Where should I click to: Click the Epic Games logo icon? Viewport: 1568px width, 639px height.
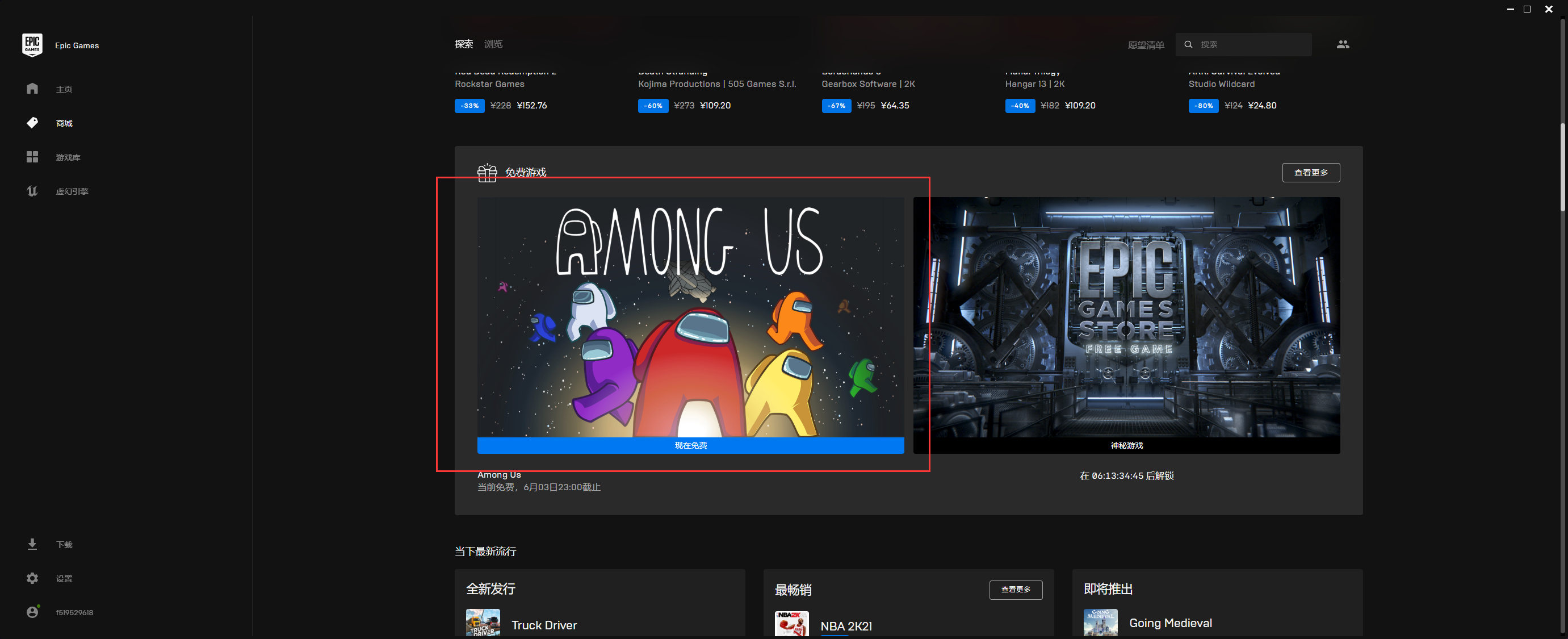pos(32,45)
